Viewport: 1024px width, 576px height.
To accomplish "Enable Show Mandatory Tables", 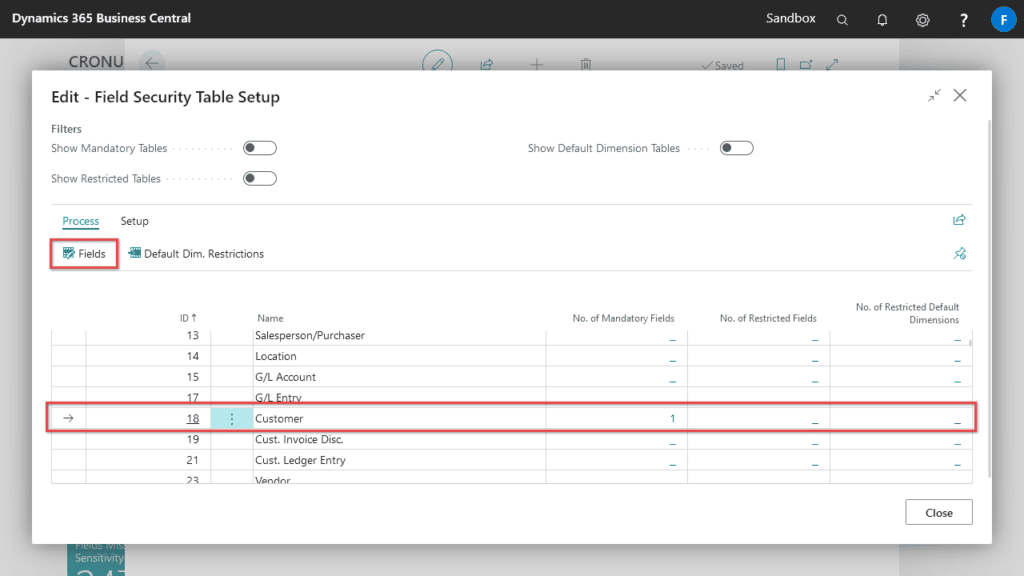I will pos(258,147).
